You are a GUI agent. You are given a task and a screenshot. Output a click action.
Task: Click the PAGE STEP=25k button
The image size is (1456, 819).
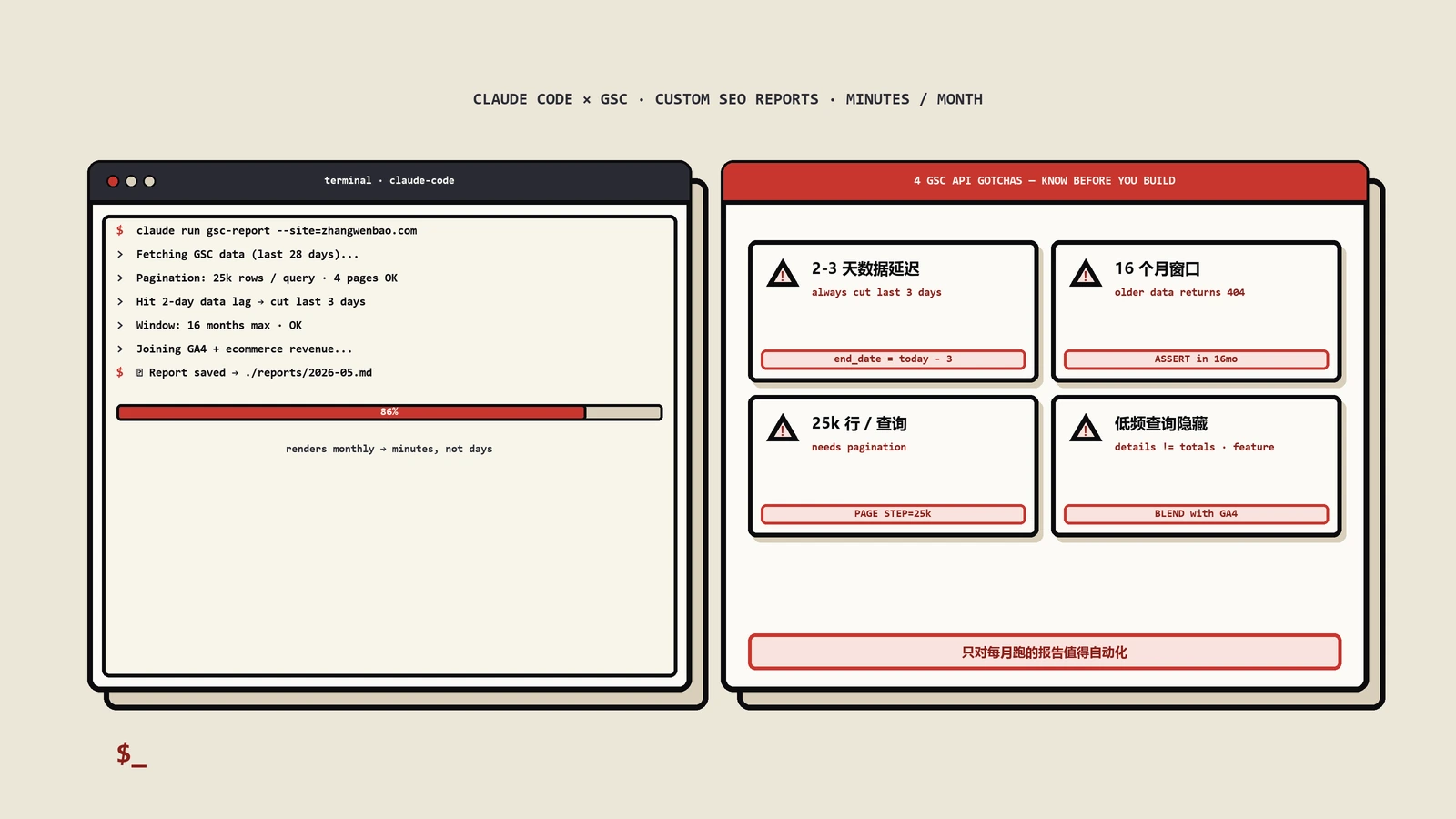tap(893, 514)
